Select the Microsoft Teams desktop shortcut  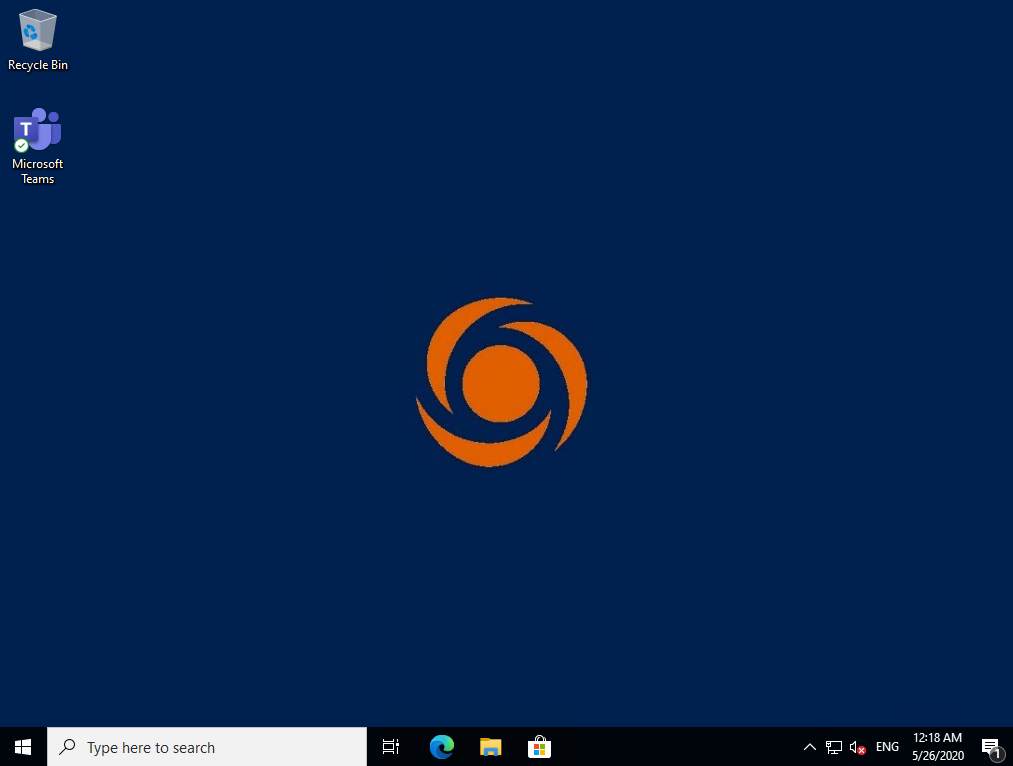click(38, 130)
